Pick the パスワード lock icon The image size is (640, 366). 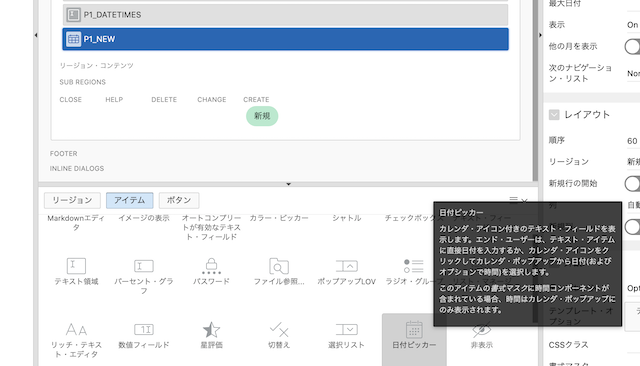(x=211, y=266)
